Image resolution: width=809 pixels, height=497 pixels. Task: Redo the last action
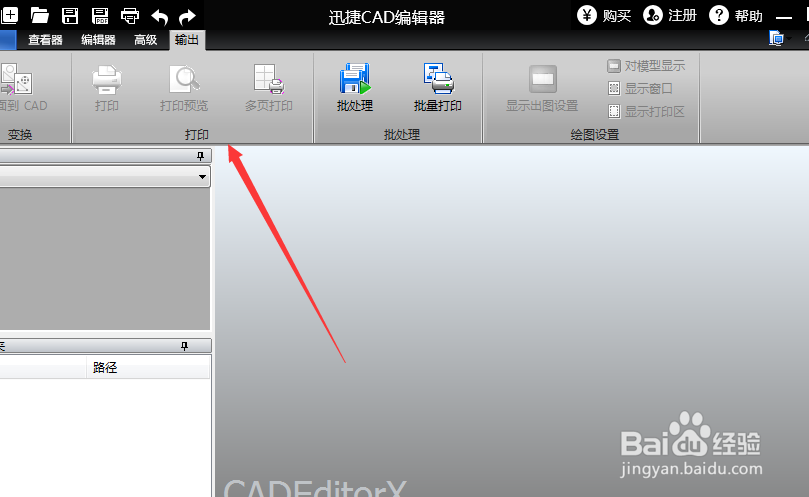[187, 17]
